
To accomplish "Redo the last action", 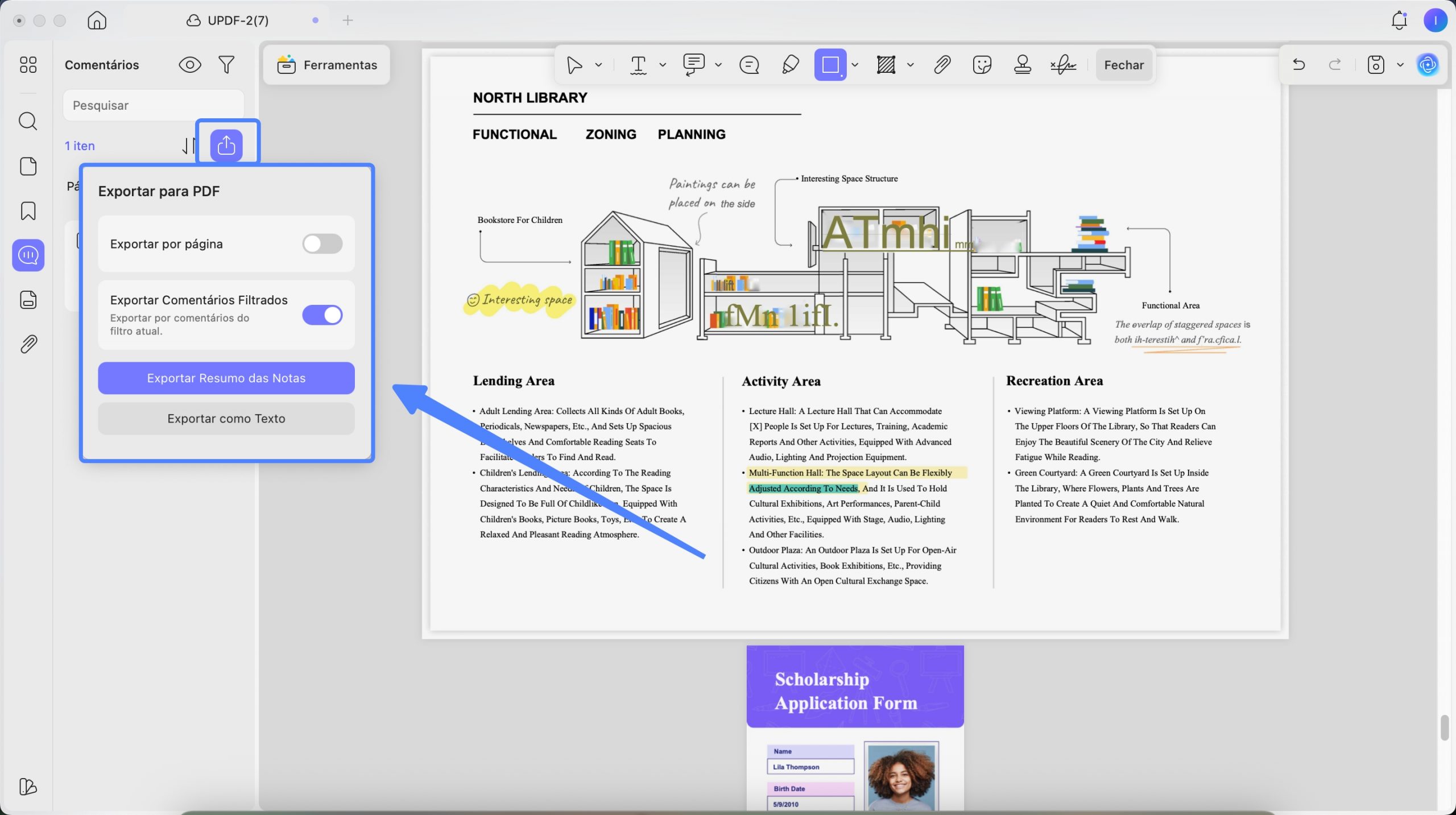I will 1335,65.
